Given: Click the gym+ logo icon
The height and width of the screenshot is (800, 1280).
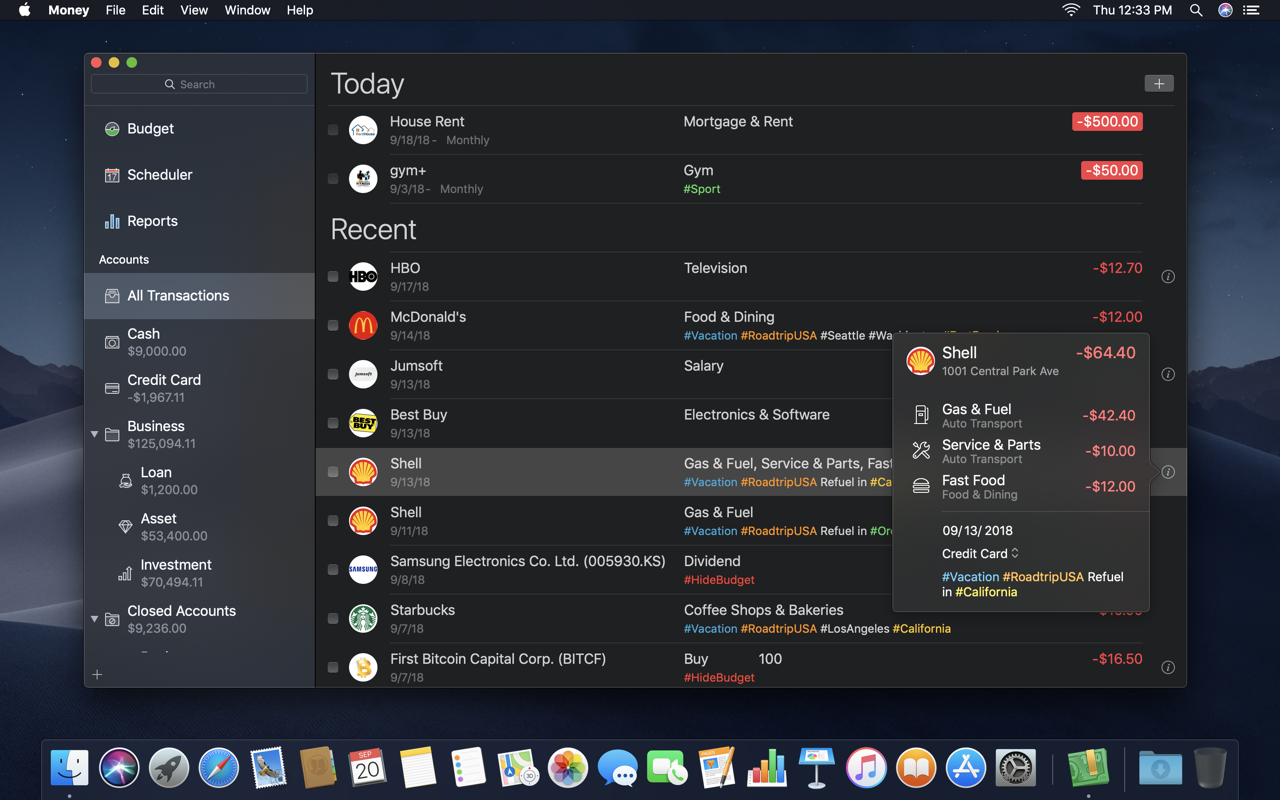Looking at the screenshot, I should click(363, 179).
